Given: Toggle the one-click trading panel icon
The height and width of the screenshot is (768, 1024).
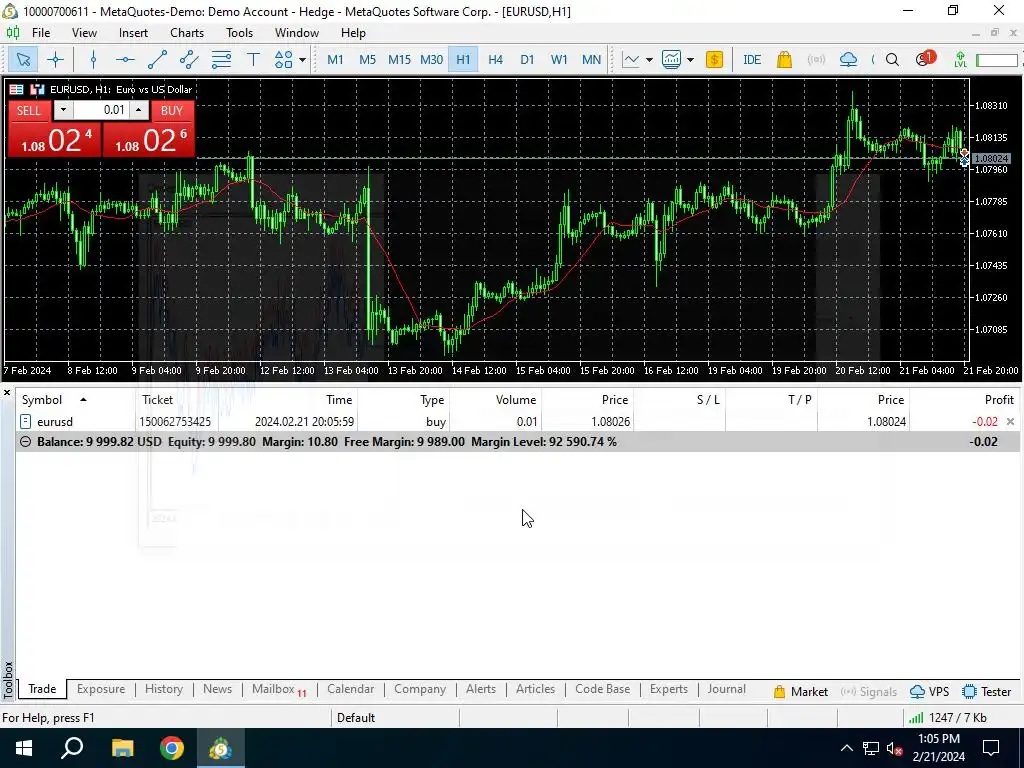Looking at the screenshot, I should tap(37, 89).
